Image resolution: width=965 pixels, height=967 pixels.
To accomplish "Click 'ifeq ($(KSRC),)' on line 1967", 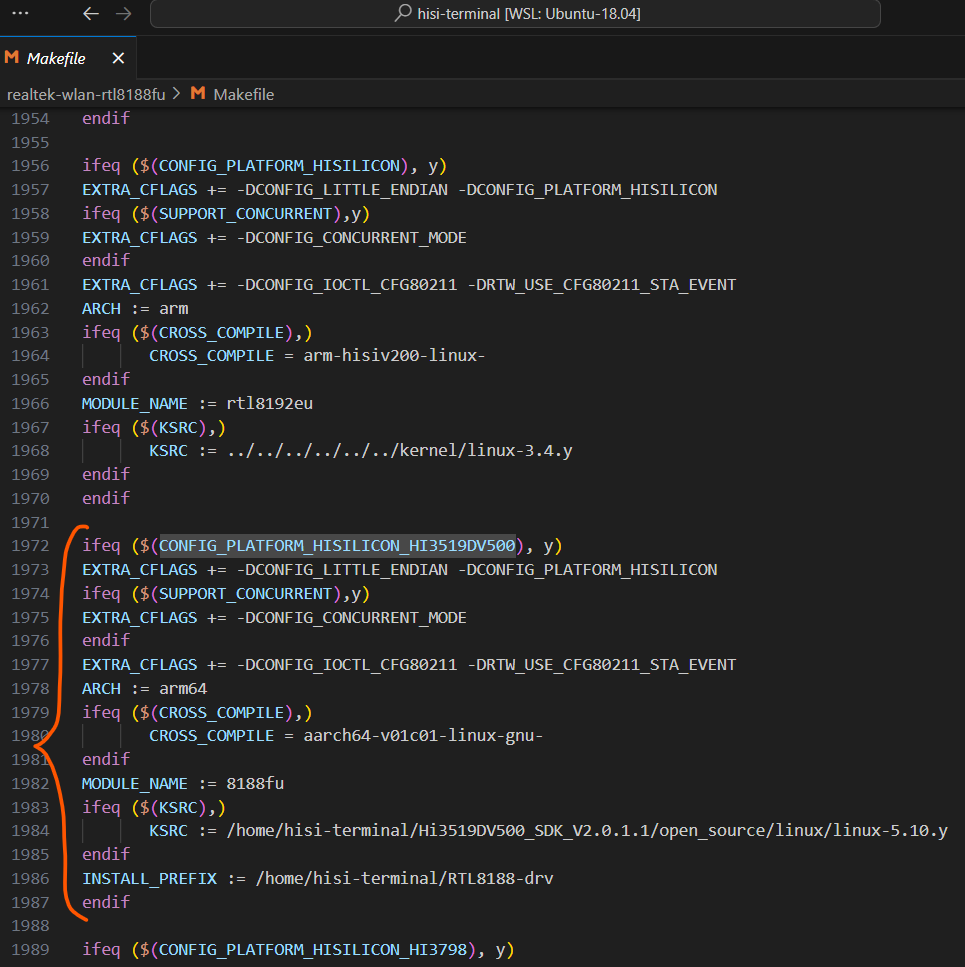I will (x=154, y=427).
